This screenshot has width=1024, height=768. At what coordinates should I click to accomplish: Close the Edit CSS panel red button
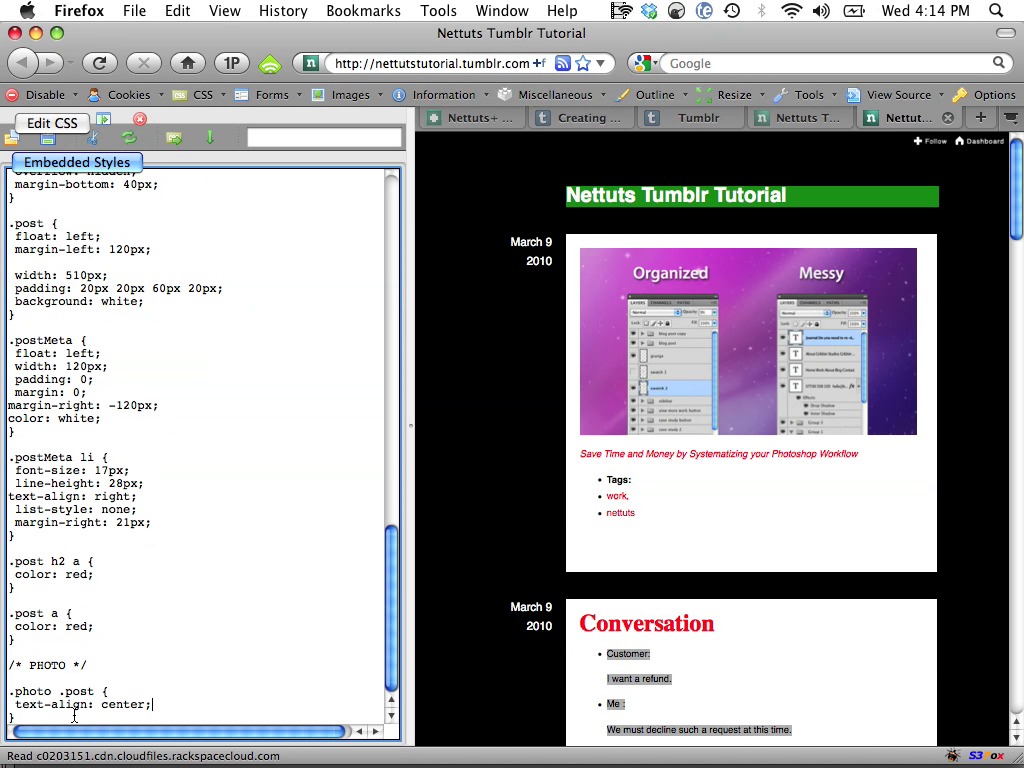pyautogui.click(x=140, y=119)
